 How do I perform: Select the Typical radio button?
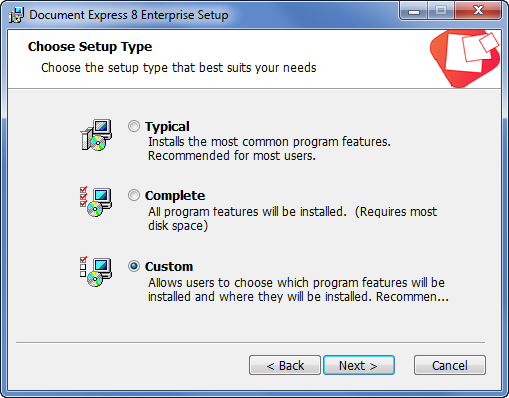pos(134,126)
